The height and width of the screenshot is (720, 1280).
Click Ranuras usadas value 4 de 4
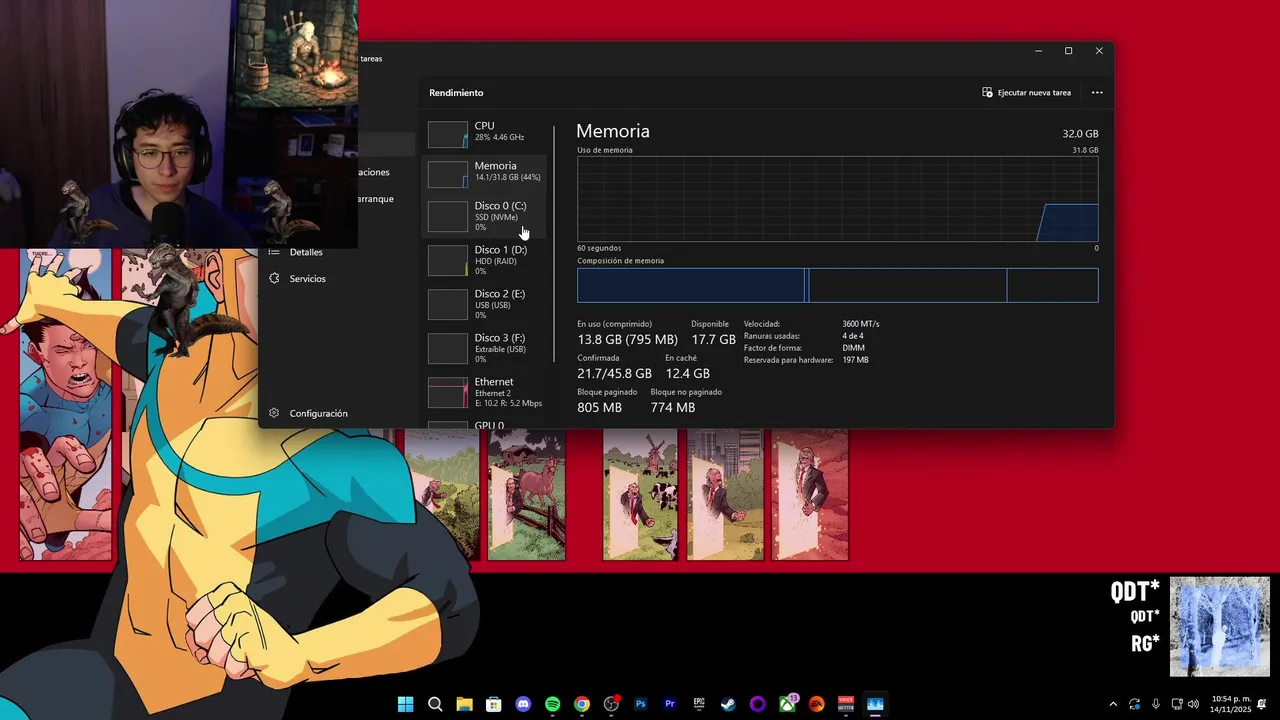click(855, 336)
